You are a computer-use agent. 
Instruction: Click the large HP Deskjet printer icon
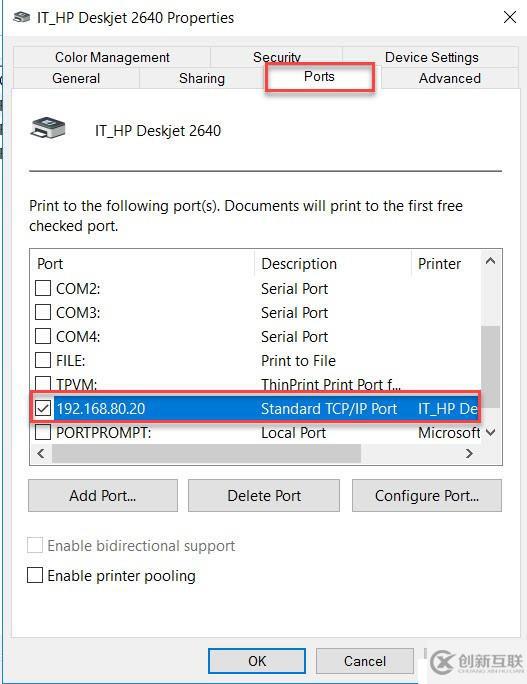(x=48, y=128)
